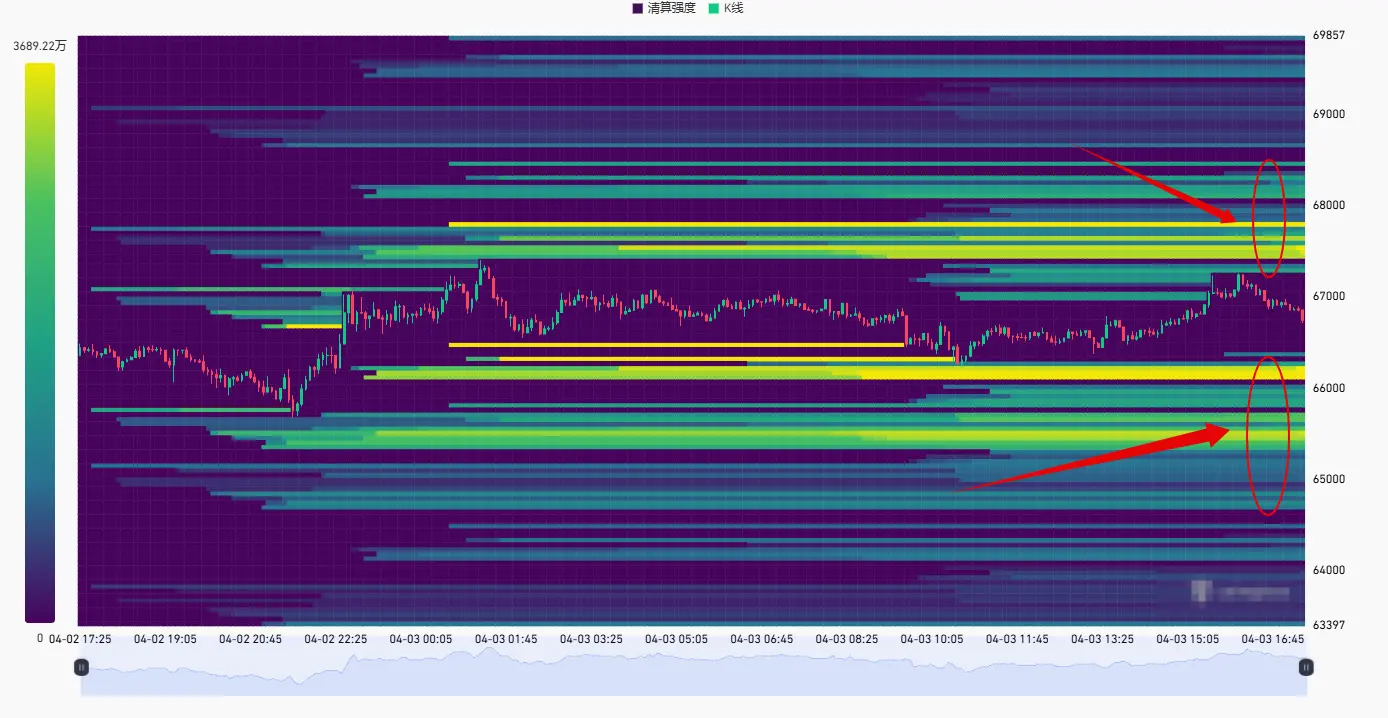This screenshot has width=1388, height=718.
Task: Click the 66000 price axis label
Action: [1328, 388]
